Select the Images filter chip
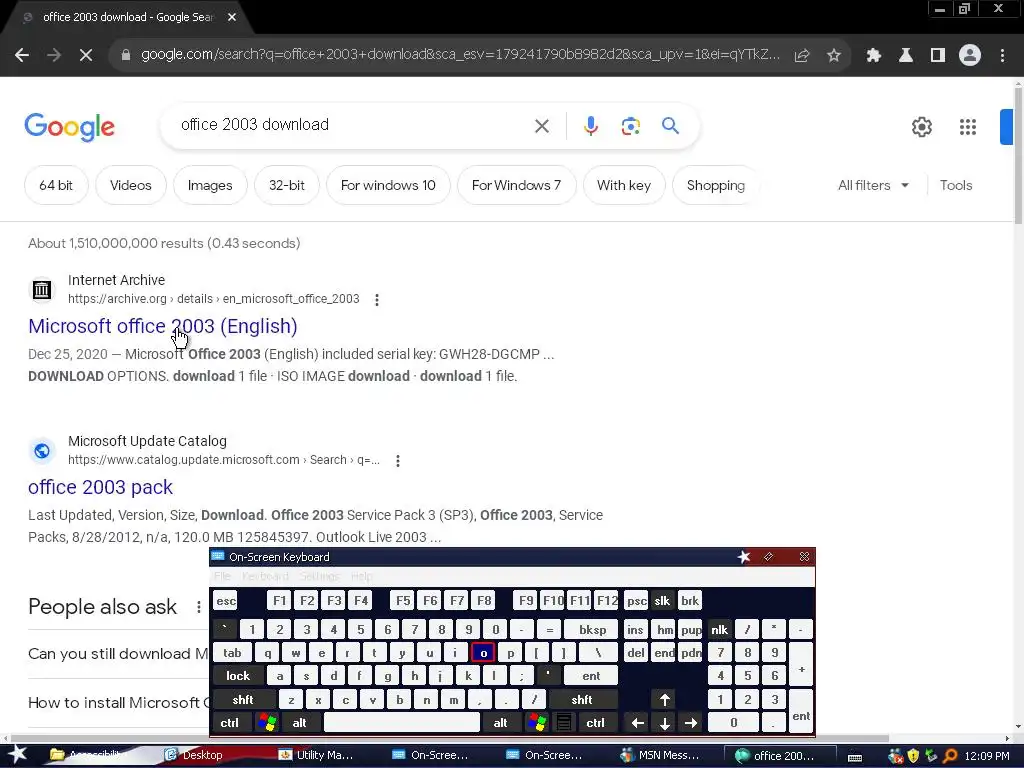 click(210, 185)
